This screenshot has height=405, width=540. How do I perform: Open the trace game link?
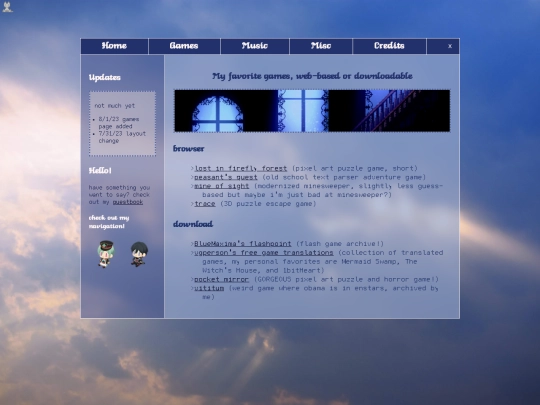point(205,204)
